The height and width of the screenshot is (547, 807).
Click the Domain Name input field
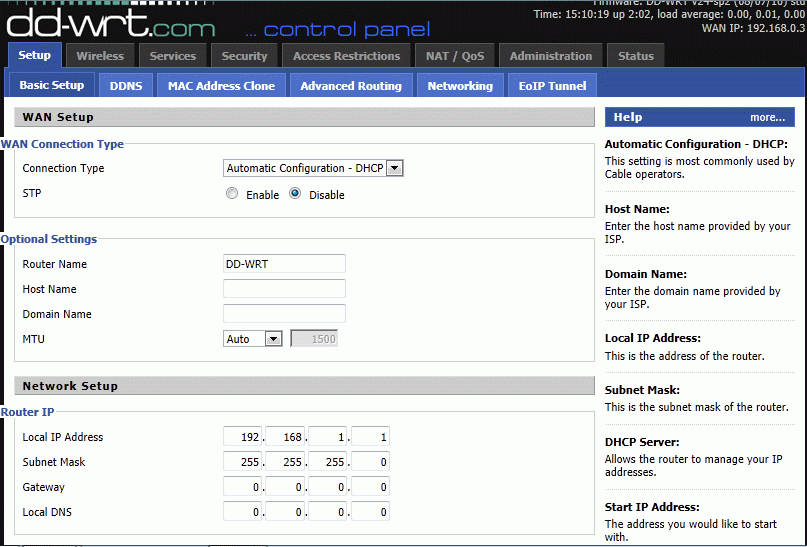point(284,313)
